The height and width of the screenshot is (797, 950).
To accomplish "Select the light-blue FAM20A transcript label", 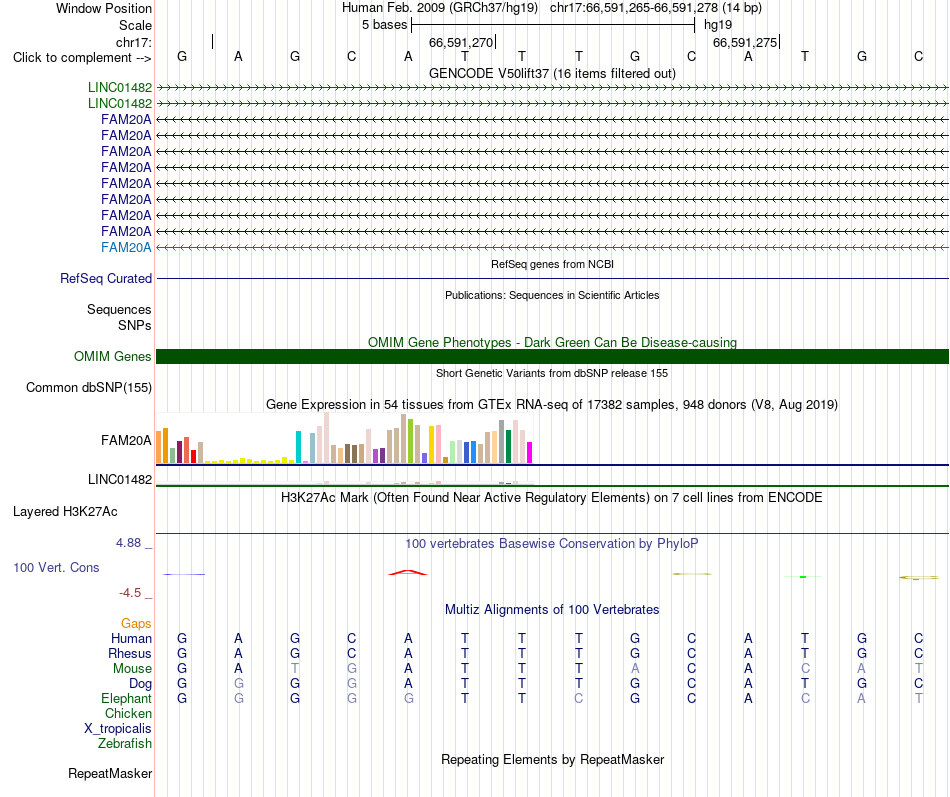I will (x=126, y=247).
